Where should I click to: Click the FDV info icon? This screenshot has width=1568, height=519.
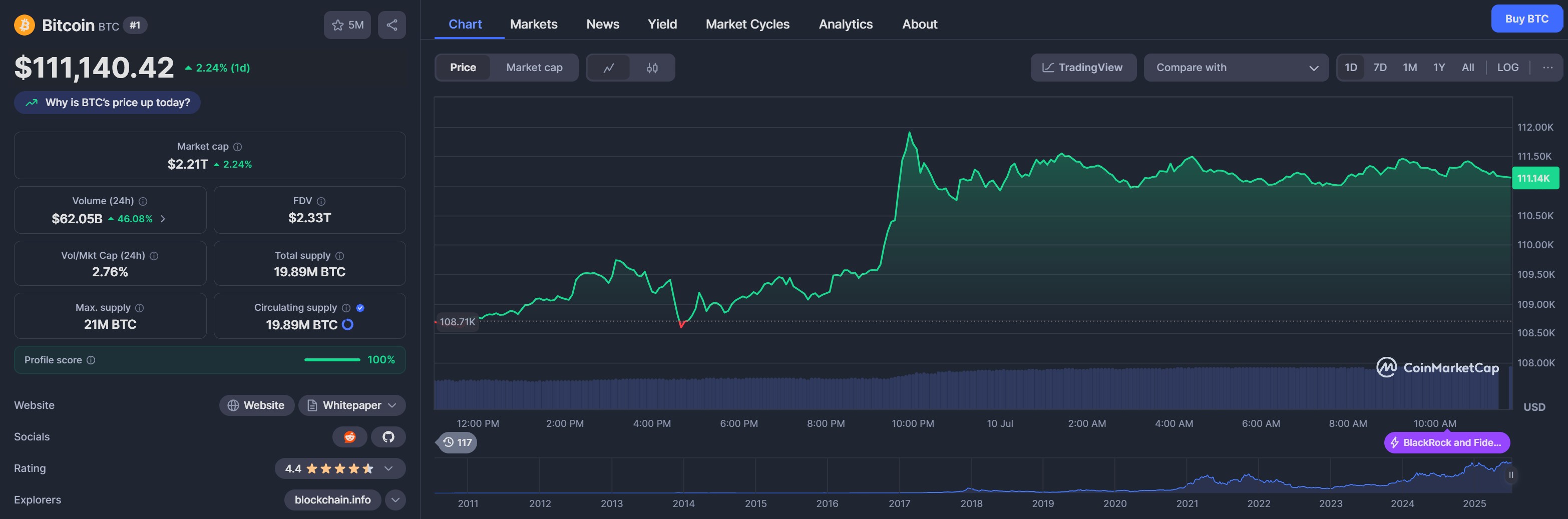(321, 201)
